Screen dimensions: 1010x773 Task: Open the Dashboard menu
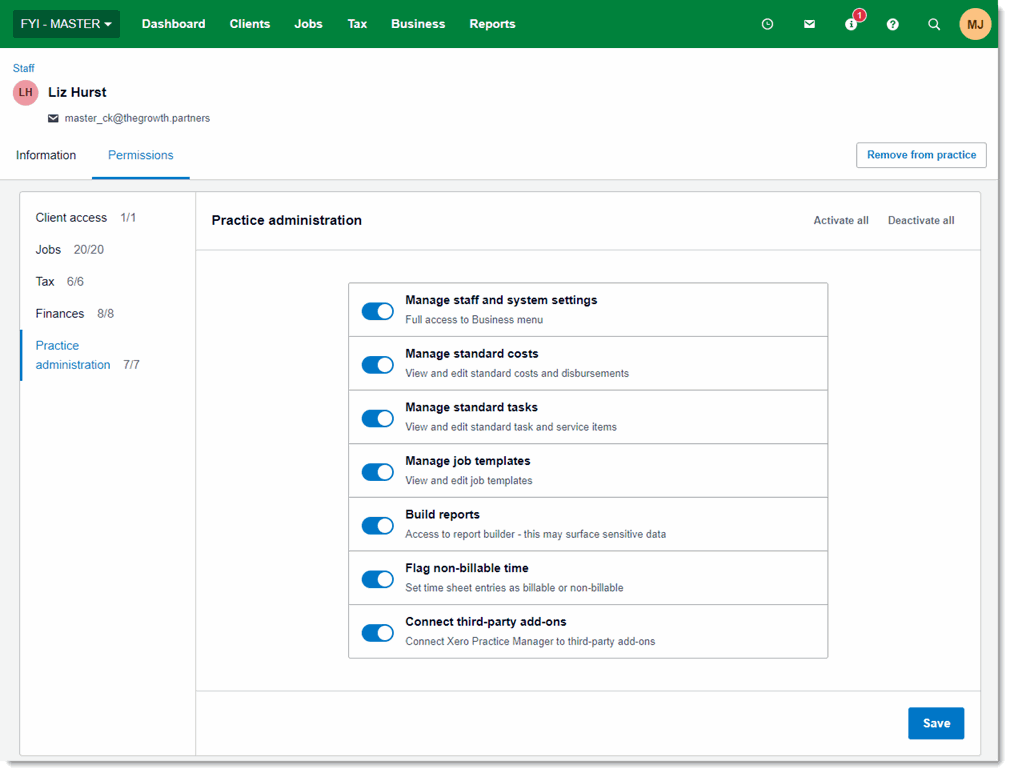(173, 24)
